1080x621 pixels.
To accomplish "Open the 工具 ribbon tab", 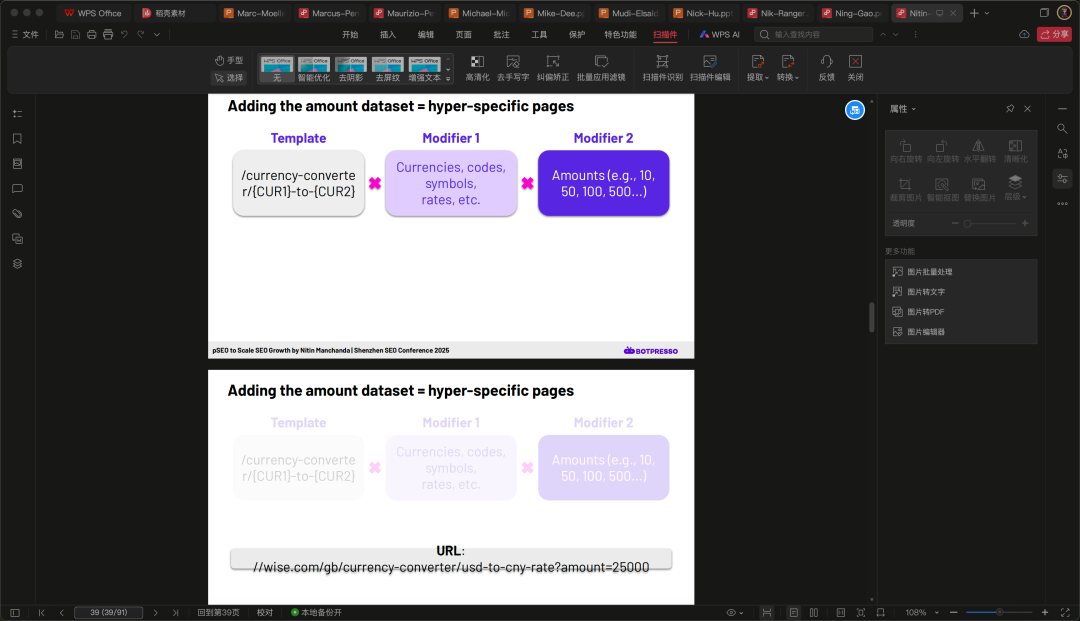I will (x=539, y=34).
